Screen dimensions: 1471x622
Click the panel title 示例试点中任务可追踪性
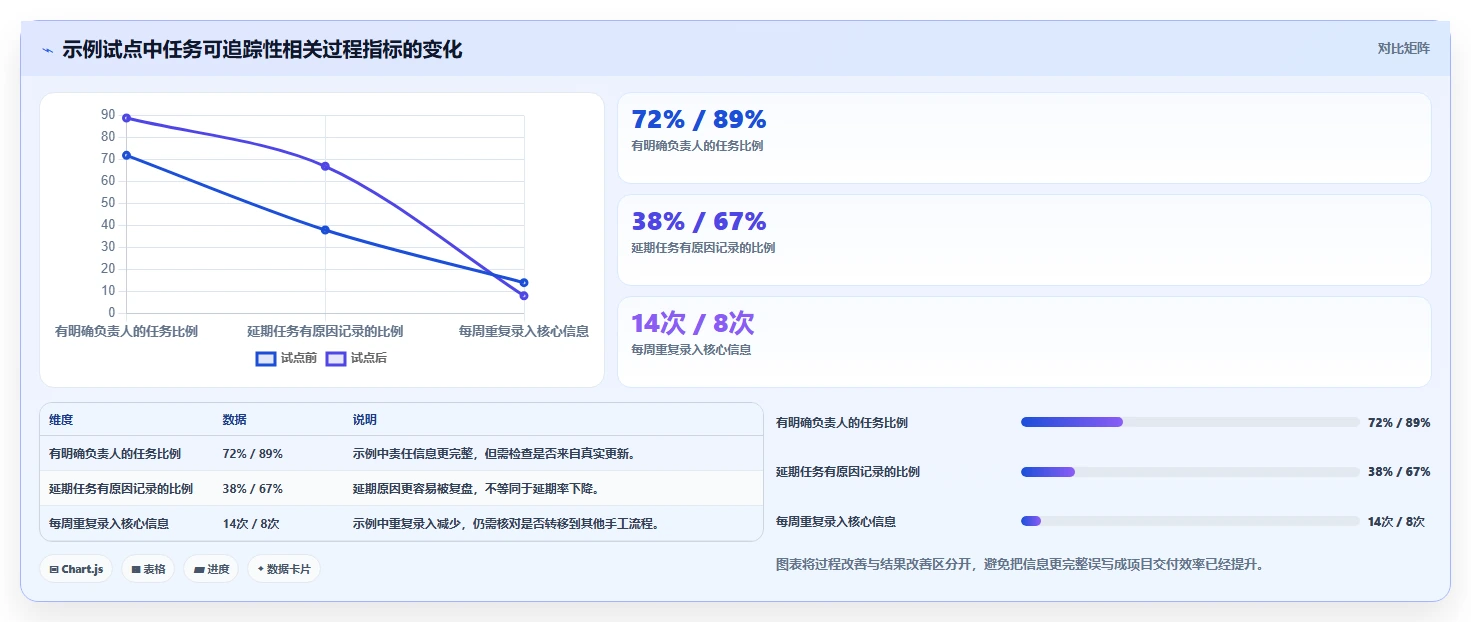(x=262, y=50)
